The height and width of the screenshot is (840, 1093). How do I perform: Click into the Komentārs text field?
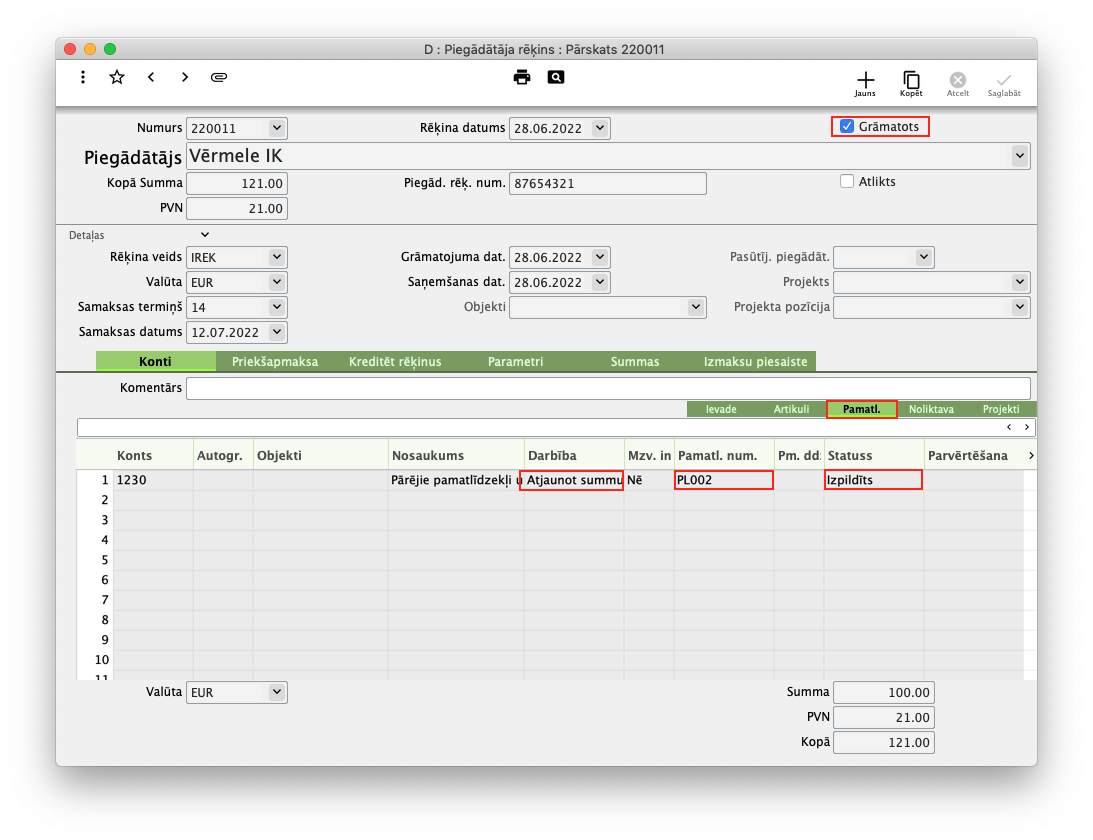point(607,388)
